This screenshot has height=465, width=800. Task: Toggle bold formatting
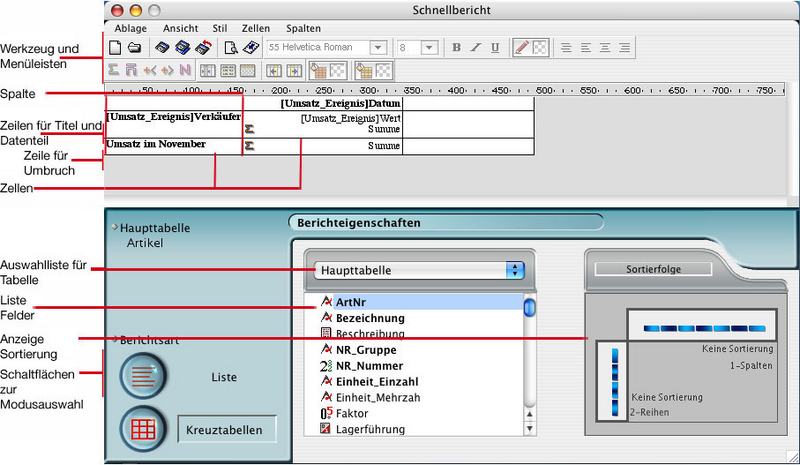point(456,48)
